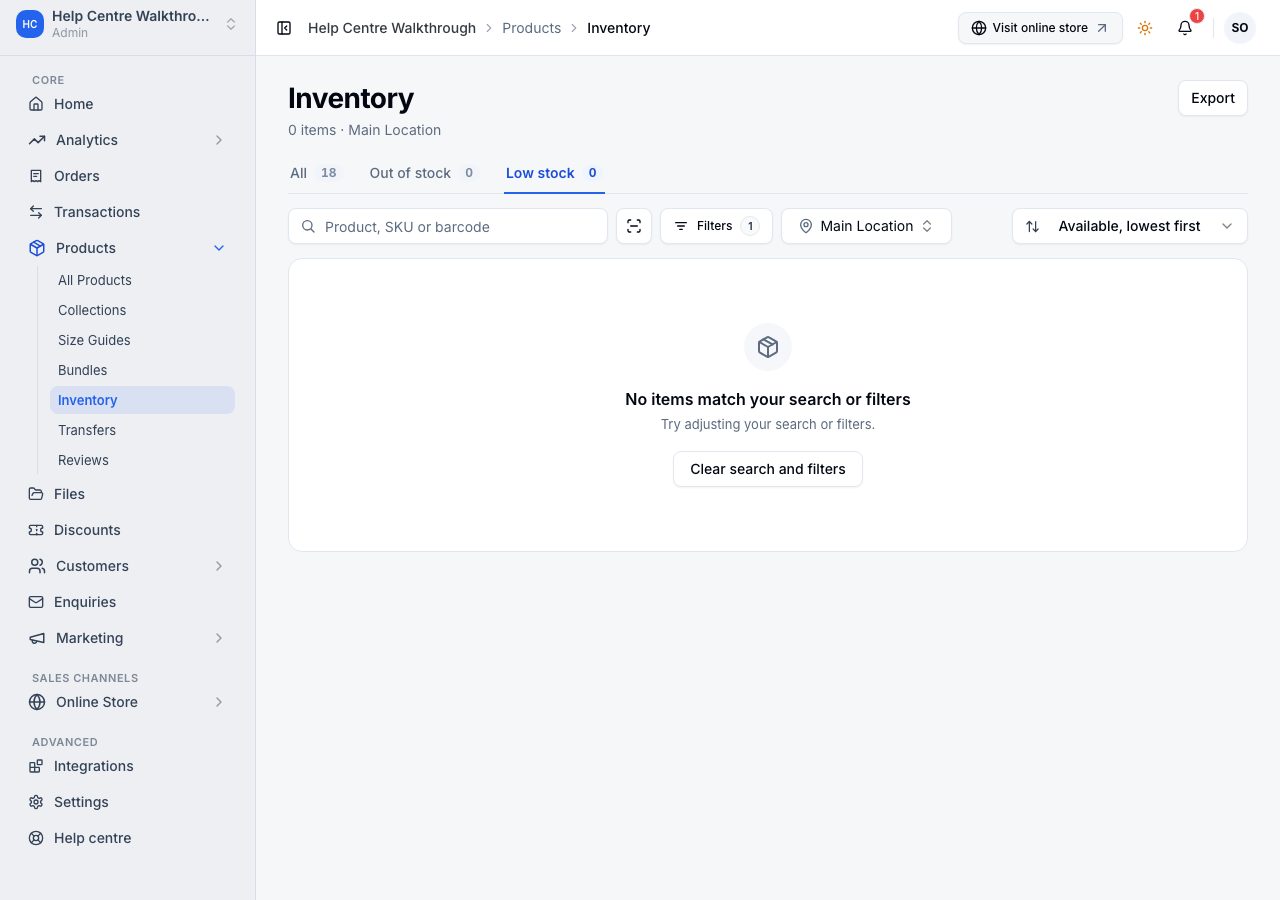Click the Transactions arrows icon
The width and height of the screenshot is (1280, 900).
click(36, 212)
